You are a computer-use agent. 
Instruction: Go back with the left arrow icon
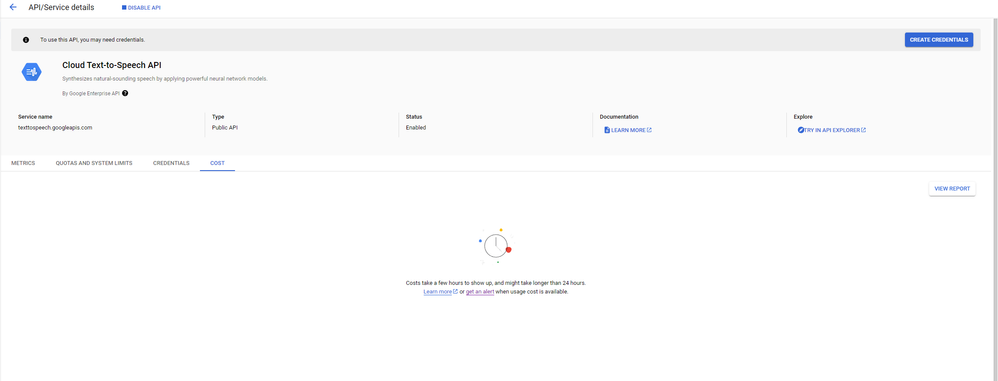13,8
